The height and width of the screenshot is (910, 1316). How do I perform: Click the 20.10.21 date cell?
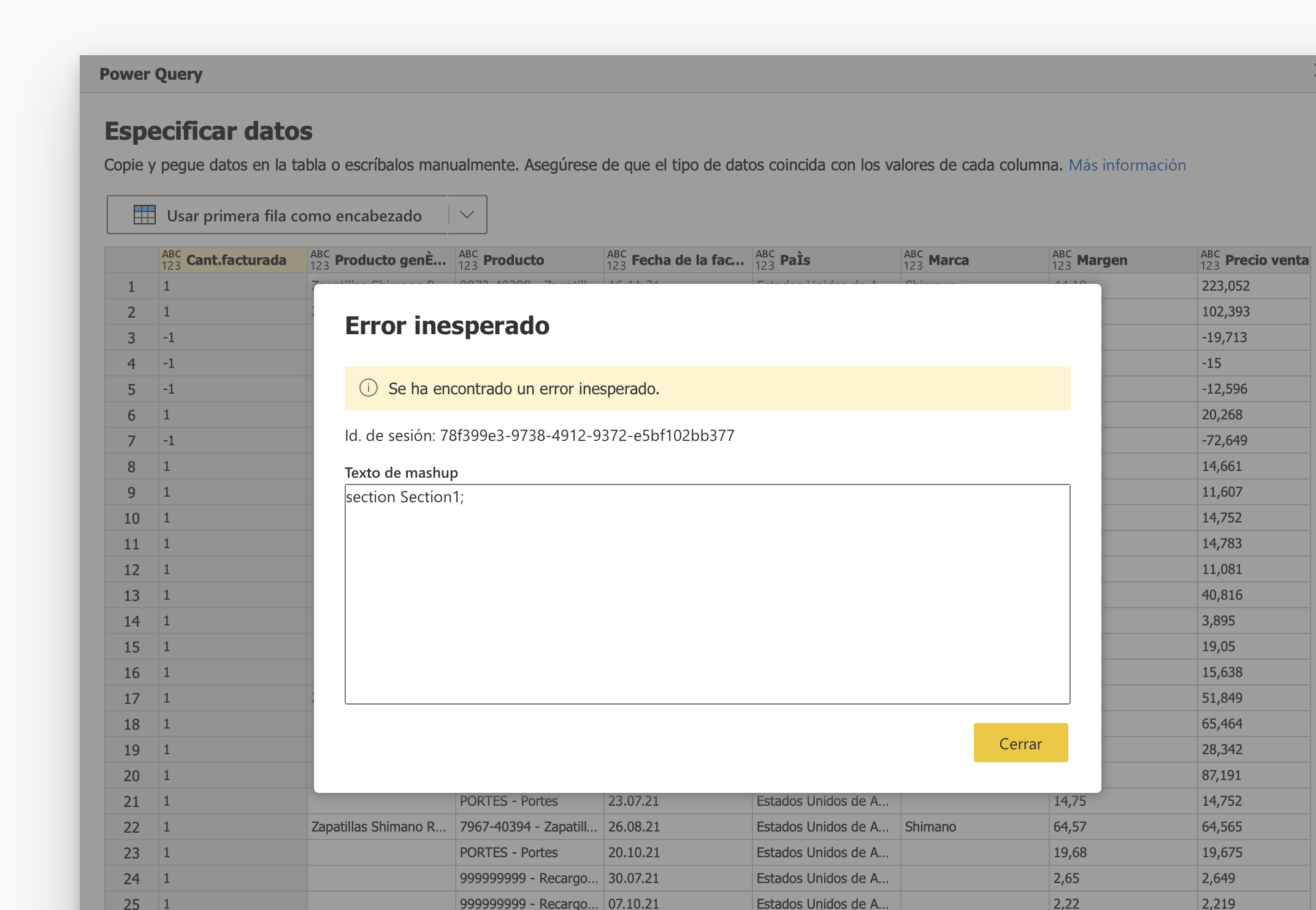(x=678, y=852)
